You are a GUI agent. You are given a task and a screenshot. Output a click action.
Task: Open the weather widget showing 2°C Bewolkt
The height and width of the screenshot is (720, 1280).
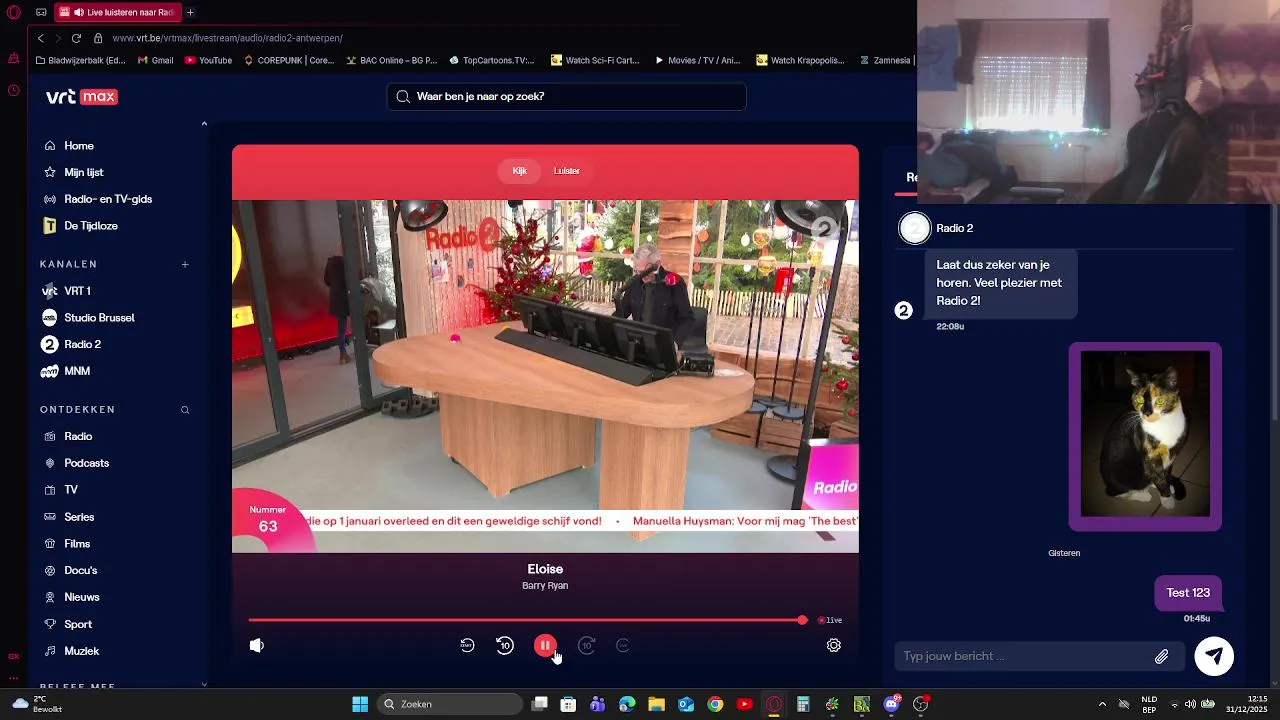(x=37, y=704)
